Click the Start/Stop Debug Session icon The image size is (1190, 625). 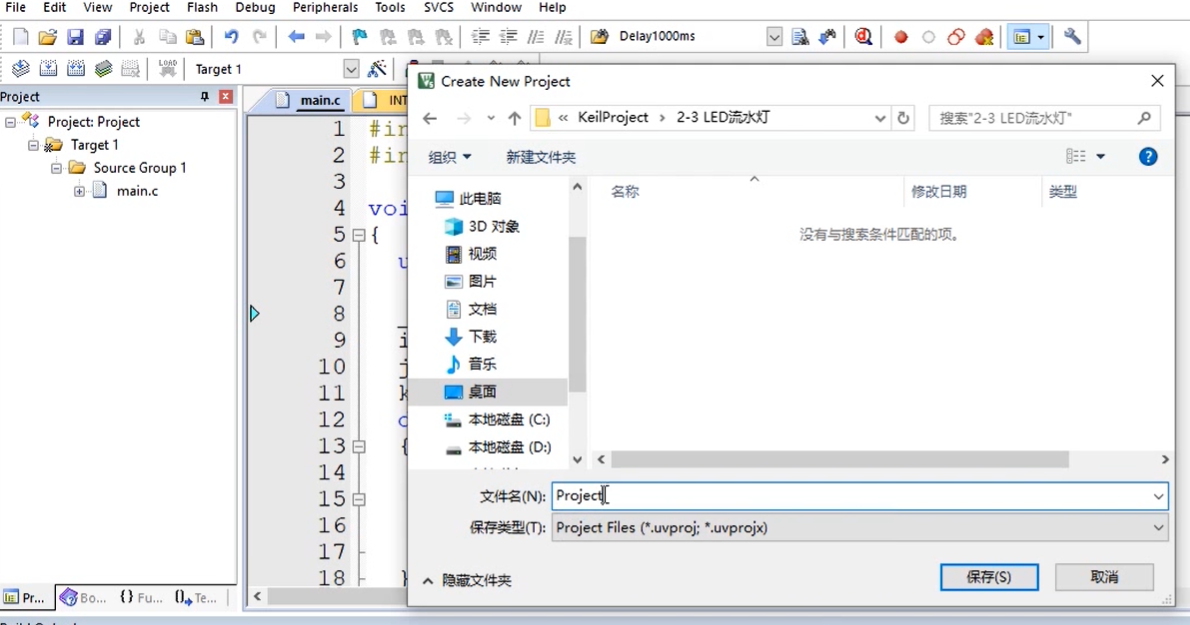(x=863, y=36)
